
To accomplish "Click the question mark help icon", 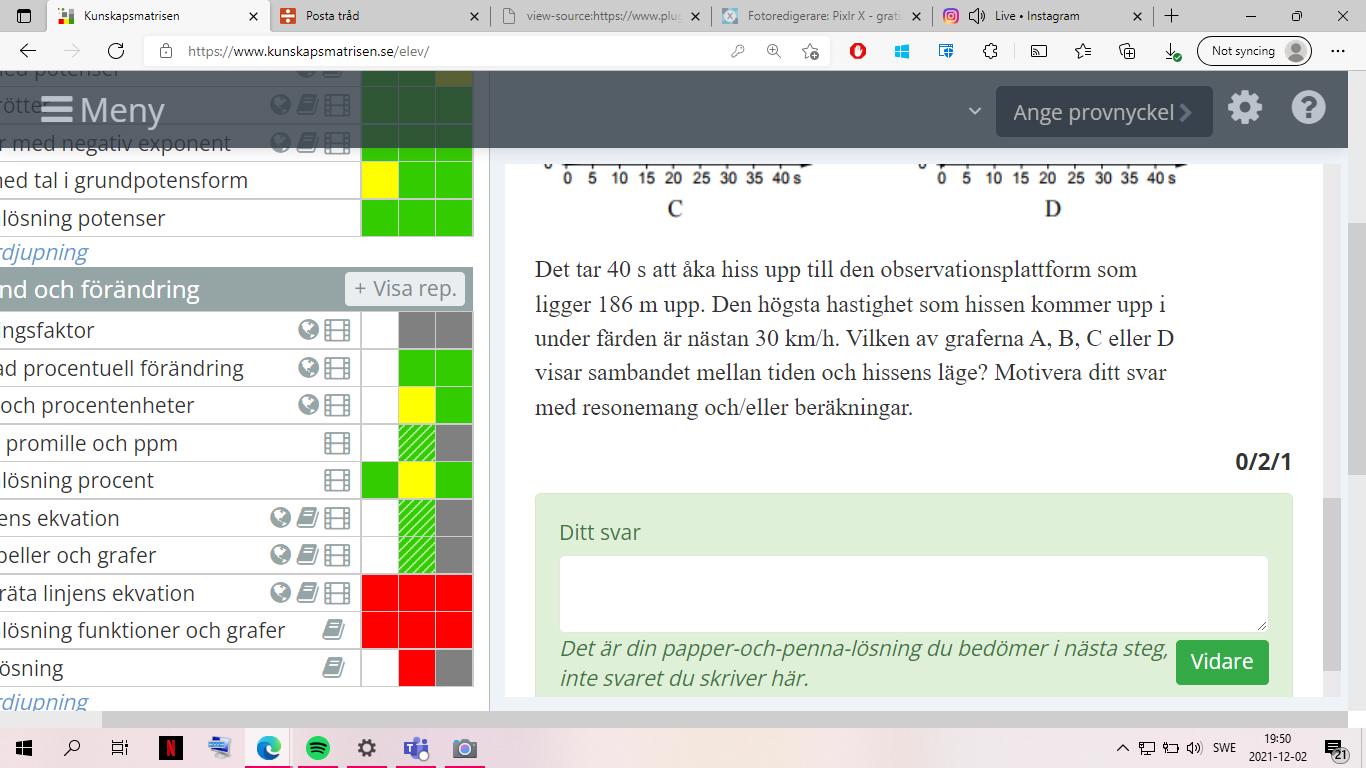I will pos(1308,108).
